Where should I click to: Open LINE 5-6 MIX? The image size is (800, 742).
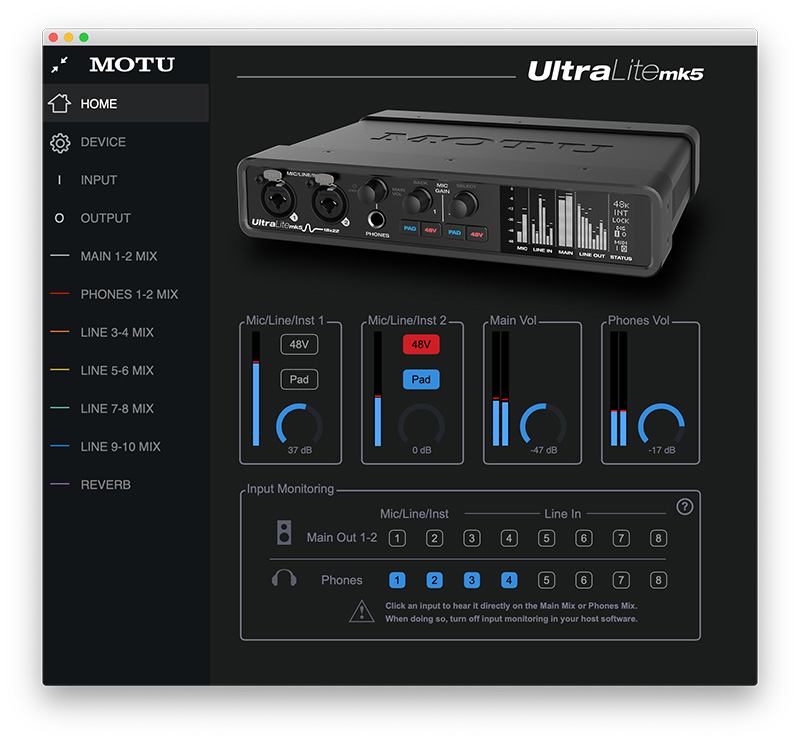[126, 370]
